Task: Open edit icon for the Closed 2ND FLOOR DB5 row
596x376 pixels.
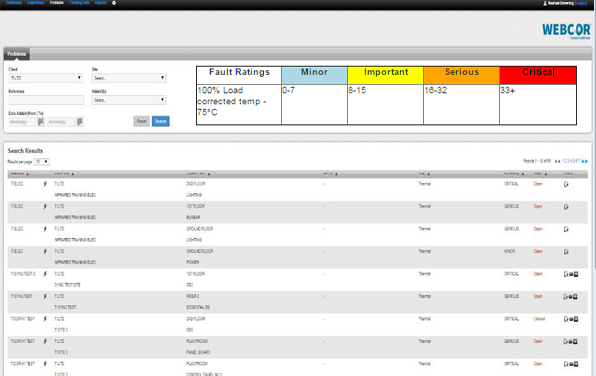Action: pyautogui.click(x=566, y=319)
